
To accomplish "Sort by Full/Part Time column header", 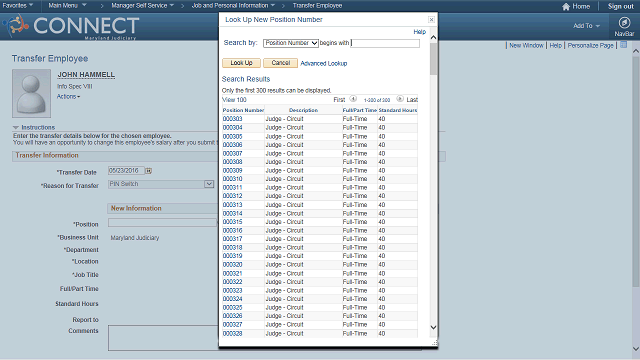I will point(360,110).
